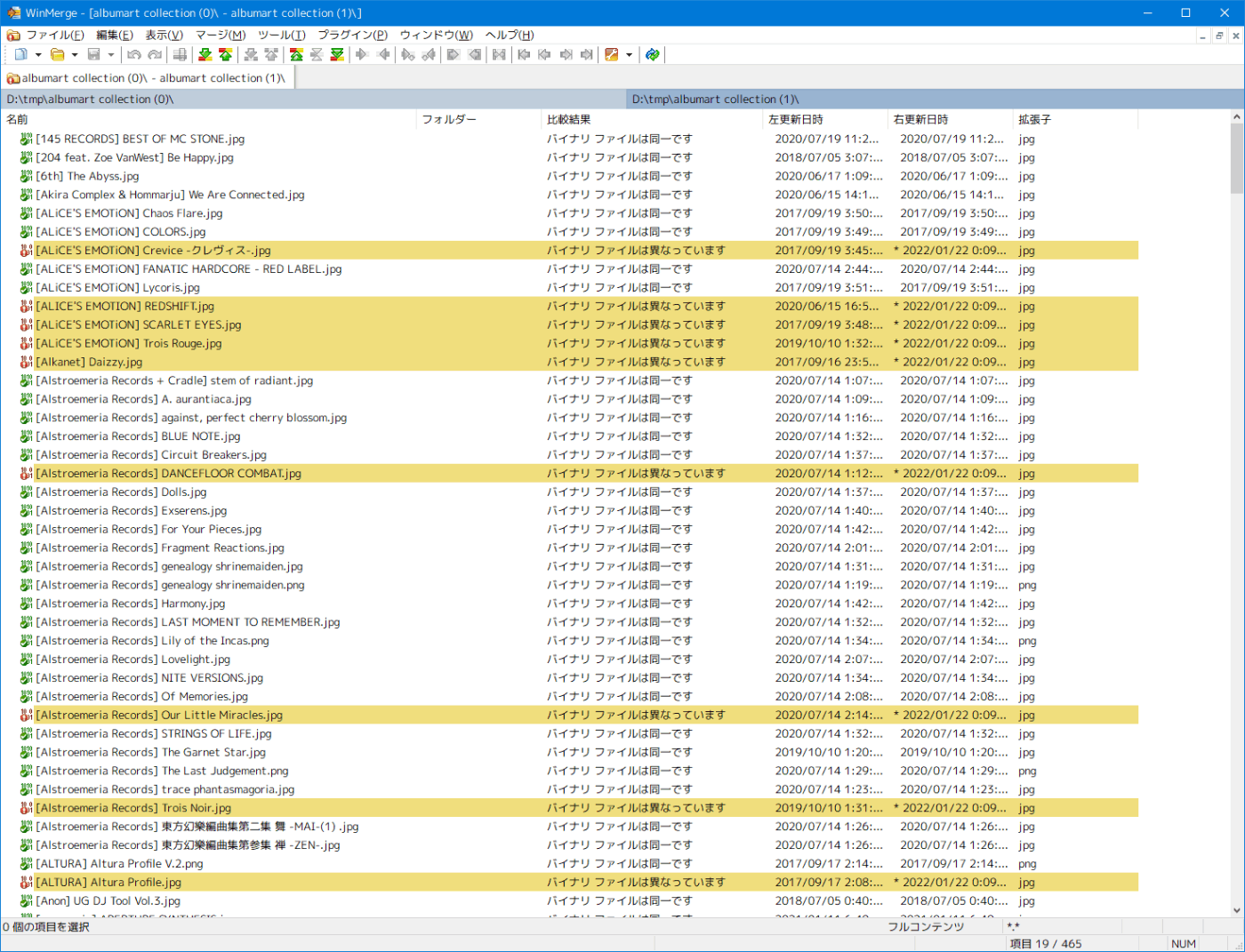Open the ファイル(F) menu
Image resolution: width=1245 pixels, height=952 pixels.
pos(55,35)
